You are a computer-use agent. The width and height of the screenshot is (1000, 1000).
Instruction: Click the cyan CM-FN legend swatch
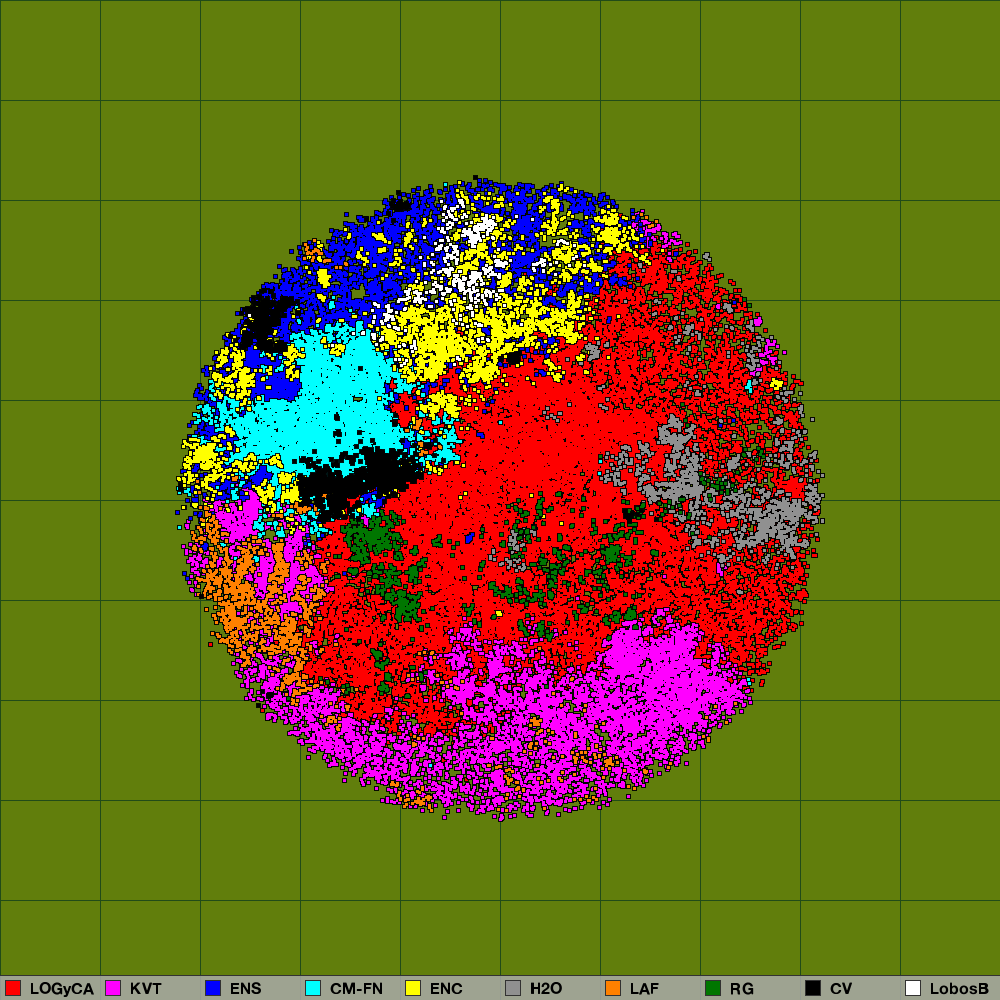(x=313, y=988)
